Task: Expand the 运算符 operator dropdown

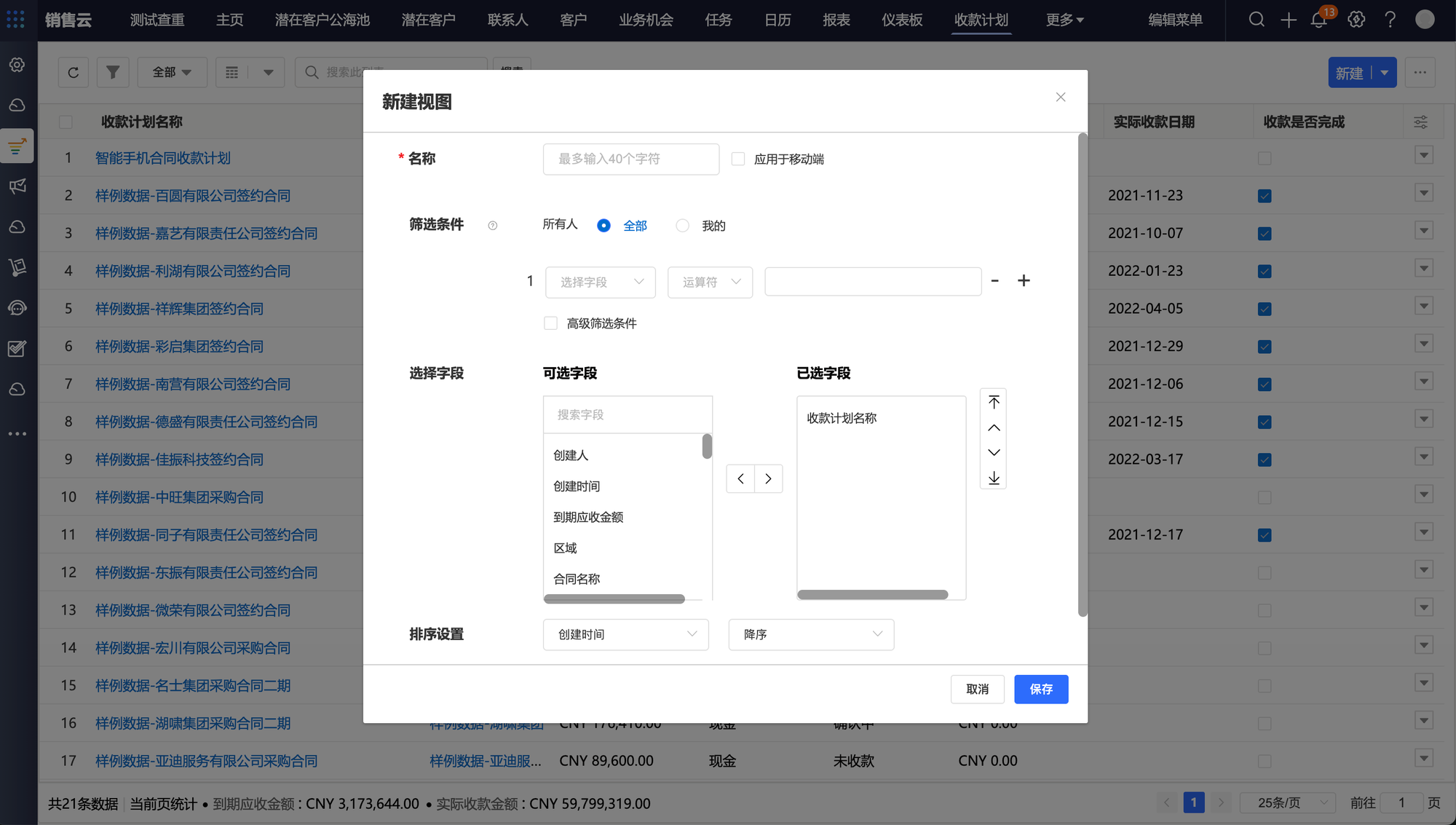Action: (710, 283)
